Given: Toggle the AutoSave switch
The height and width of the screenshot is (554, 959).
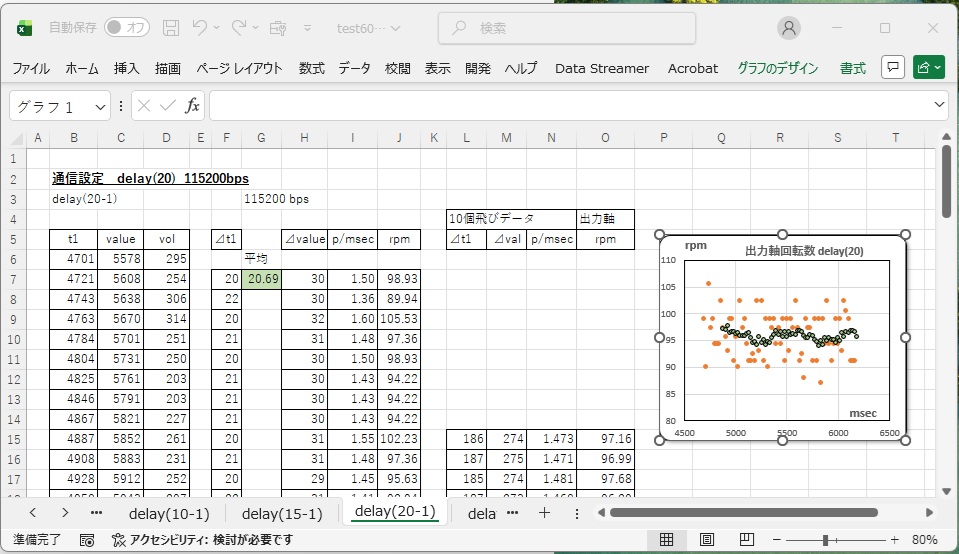Looking at the screenshot, I should (x=126, y=28).
